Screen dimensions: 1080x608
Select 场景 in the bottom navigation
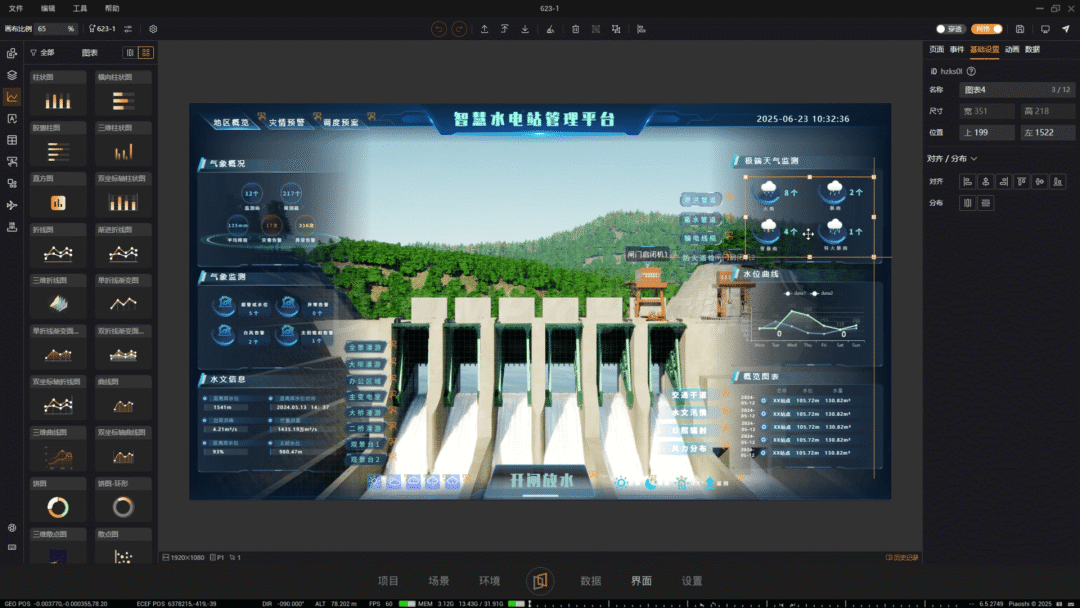pyautogui.click(x=439, y=581)
